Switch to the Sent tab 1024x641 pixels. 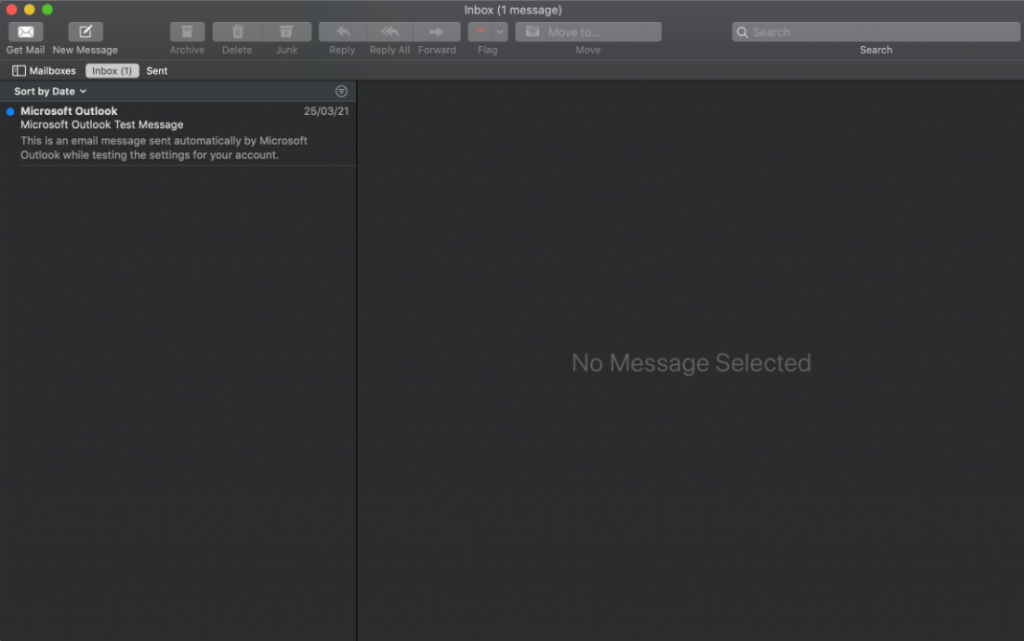point(157,71)
